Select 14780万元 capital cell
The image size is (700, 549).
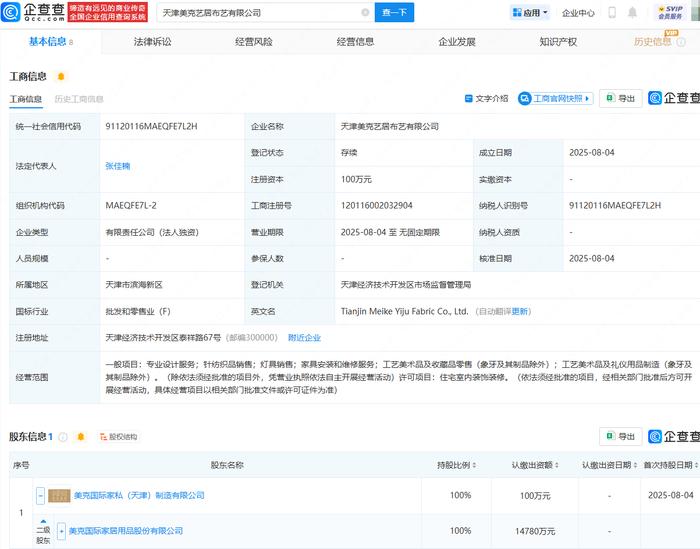(535, 531)
